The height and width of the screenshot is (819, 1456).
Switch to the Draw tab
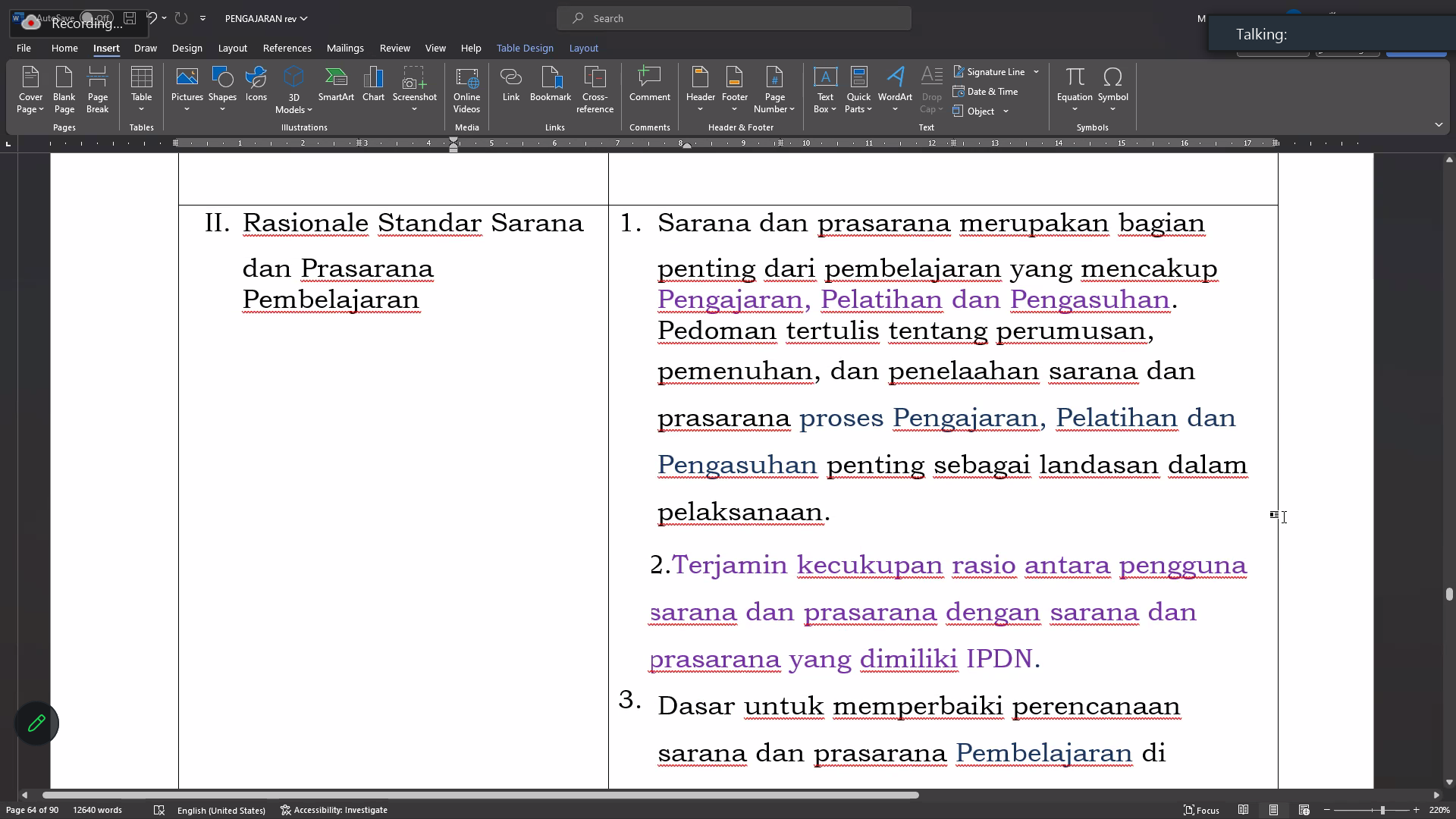tap(146, 48)
